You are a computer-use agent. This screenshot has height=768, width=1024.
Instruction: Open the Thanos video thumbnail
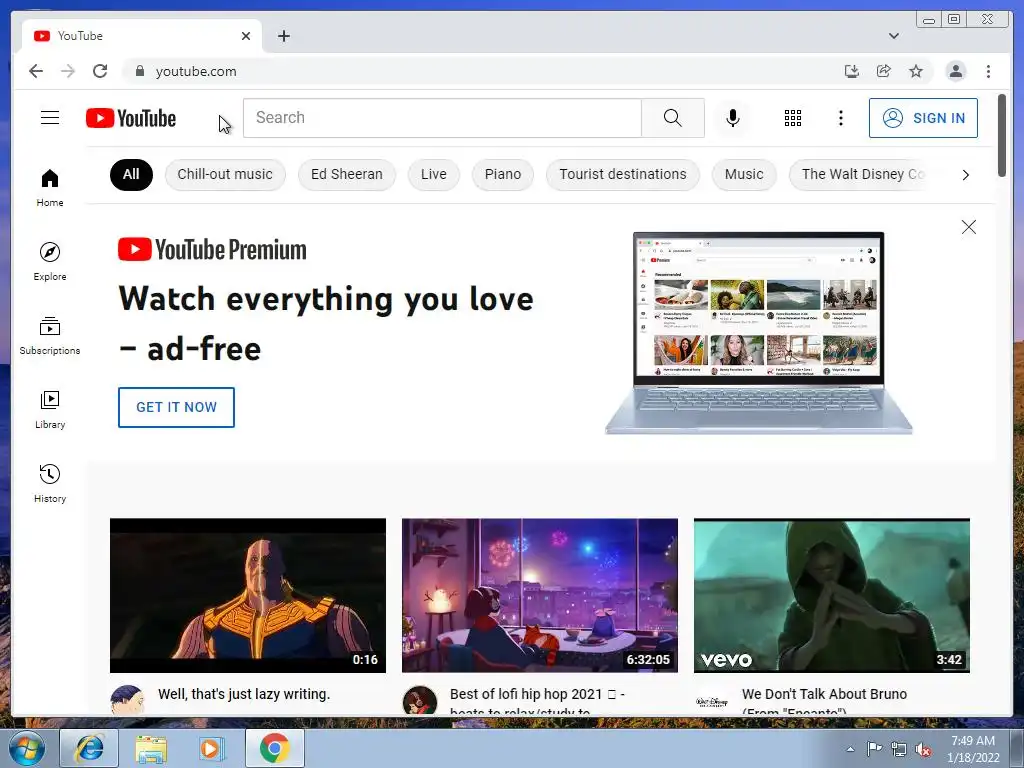(248, 596)
